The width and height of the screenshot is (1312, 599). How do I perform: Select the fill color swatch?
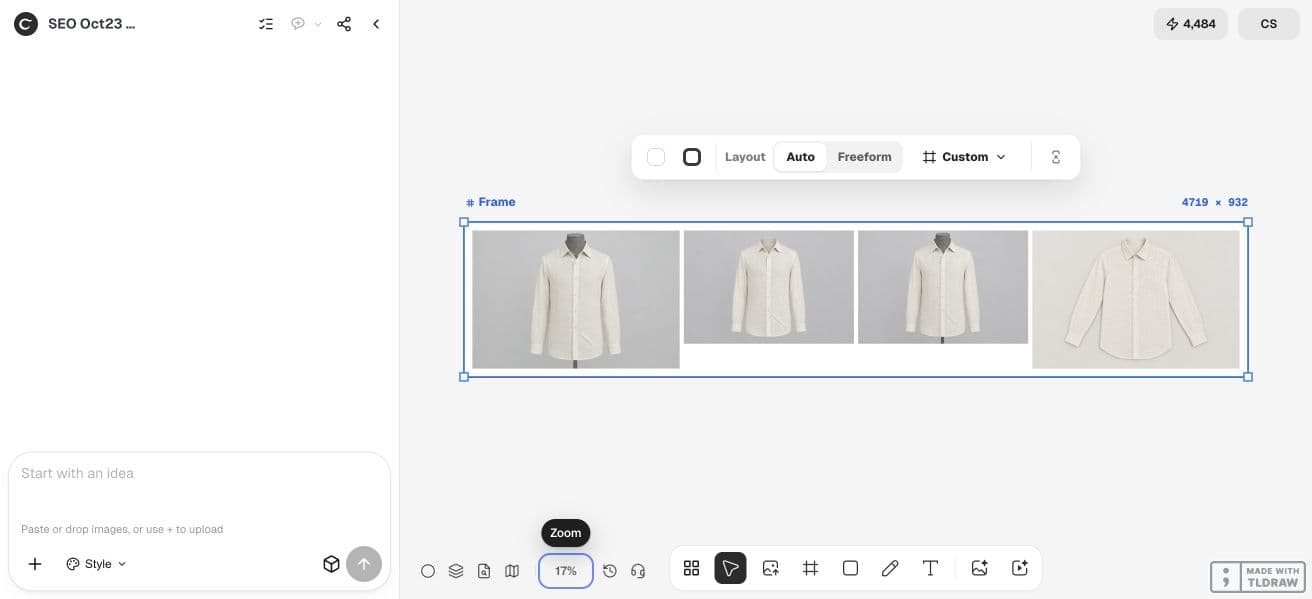(656, 157)
